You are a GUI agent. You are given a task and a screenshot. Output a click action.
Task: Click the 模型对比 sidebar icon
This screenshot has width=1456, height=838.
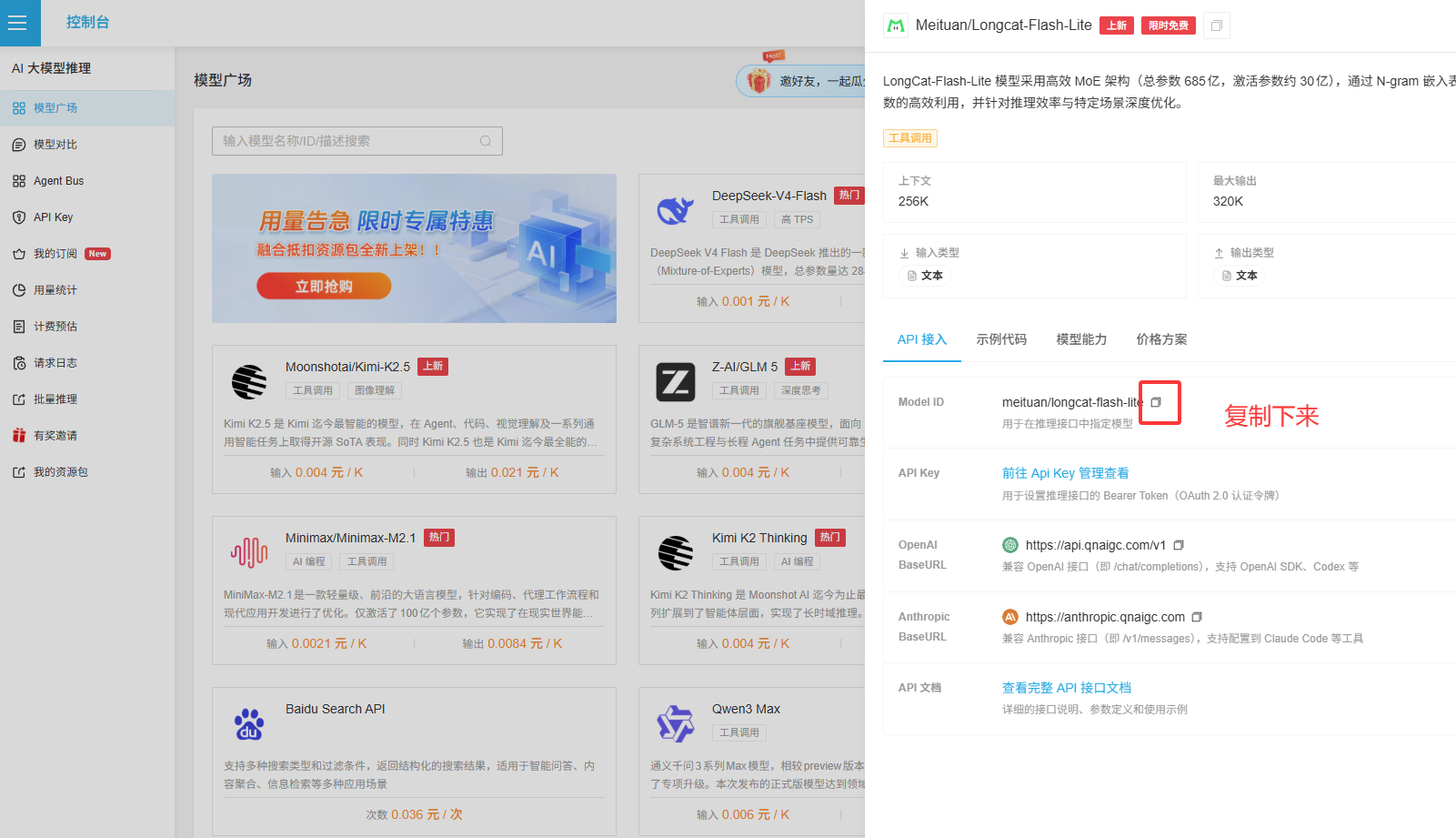(19, 145)
